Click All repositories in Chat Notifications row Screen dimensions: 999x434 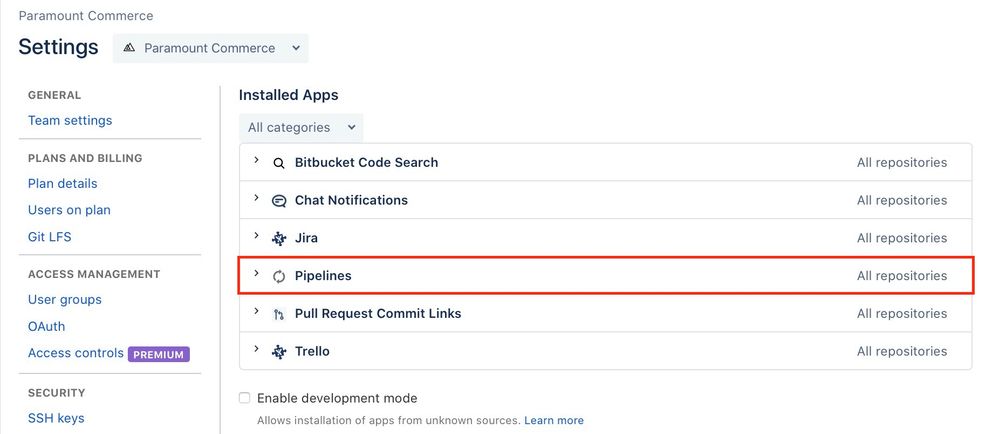[902, 201]
